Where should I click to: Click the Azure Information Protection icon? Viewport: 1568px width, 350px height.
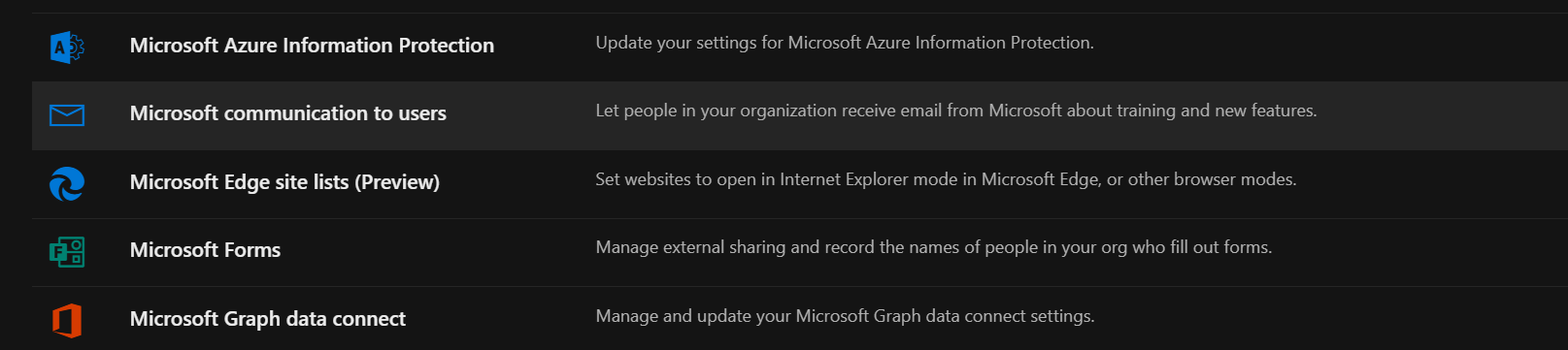point(67,47)
